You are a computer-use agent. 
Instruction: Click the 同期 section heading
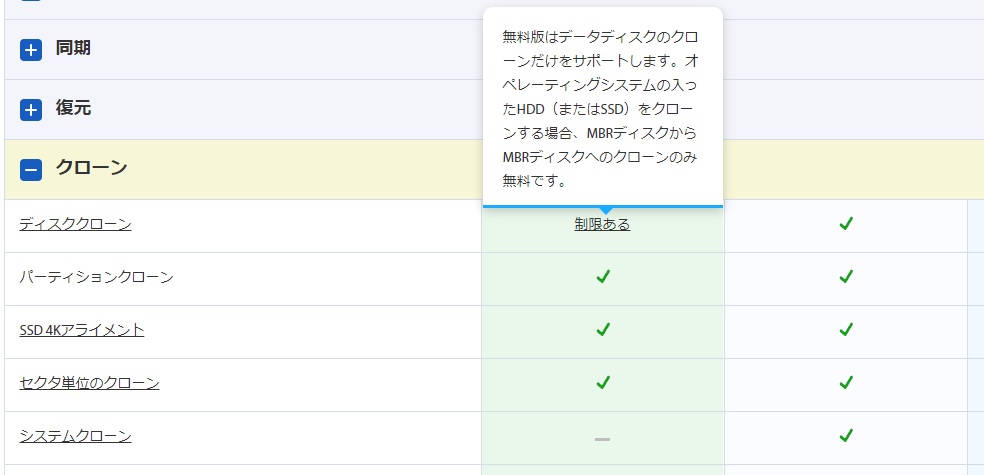pos(73,48)
